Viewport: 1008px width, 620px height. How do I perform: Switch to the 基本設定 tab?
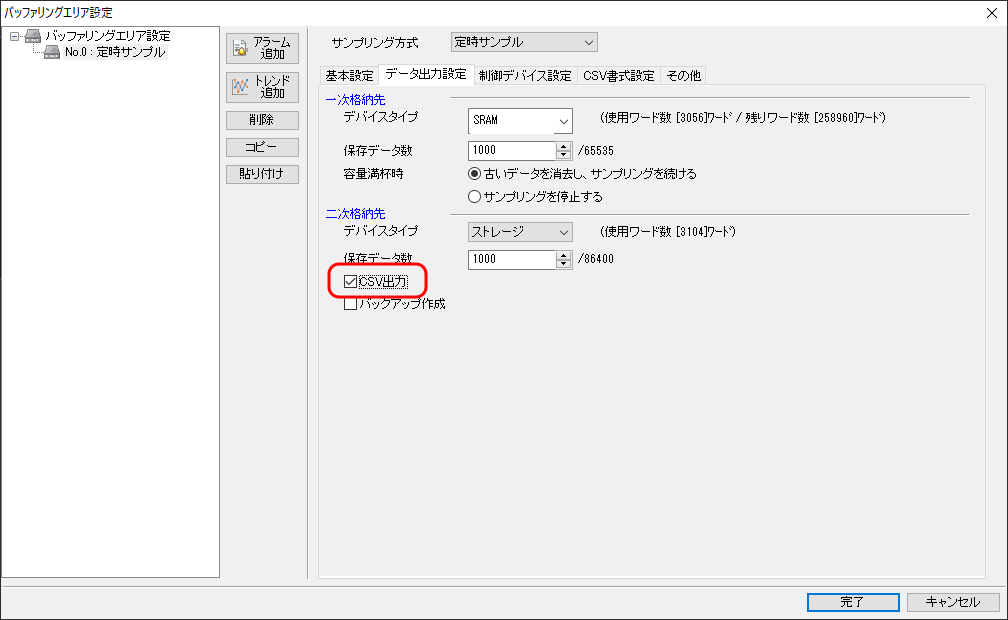click(x=349, y=76)
